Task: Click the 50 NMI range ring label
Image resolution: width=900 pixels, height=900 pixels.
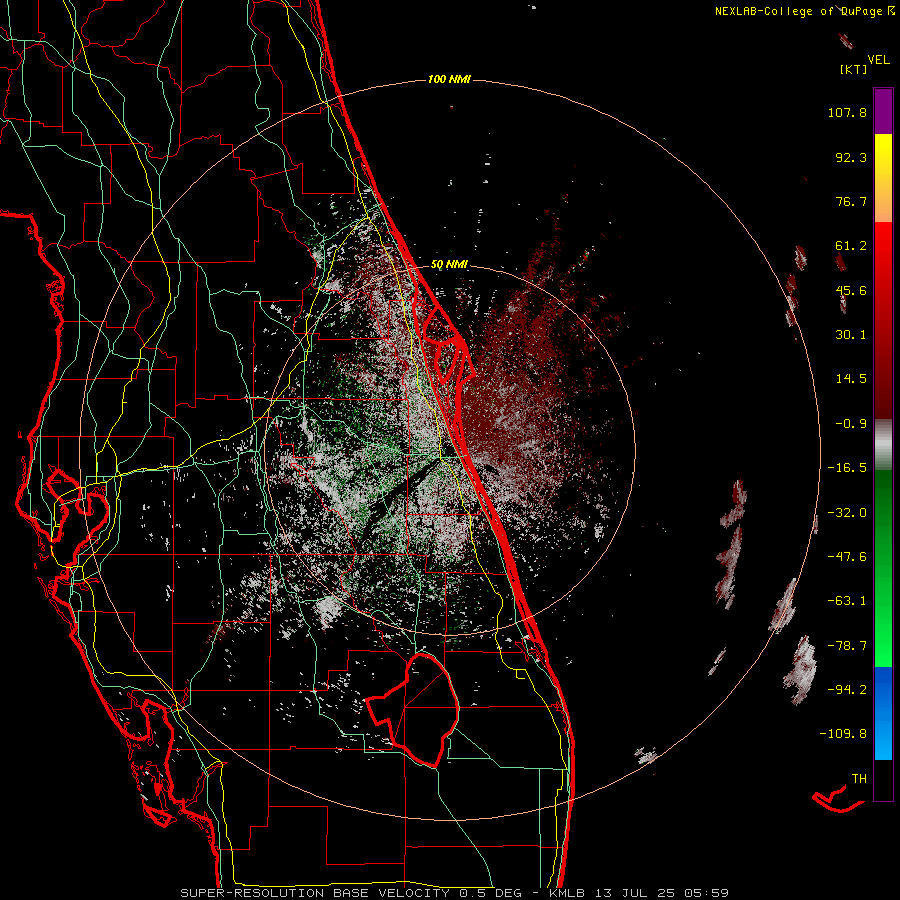Action: coord(449,265)
